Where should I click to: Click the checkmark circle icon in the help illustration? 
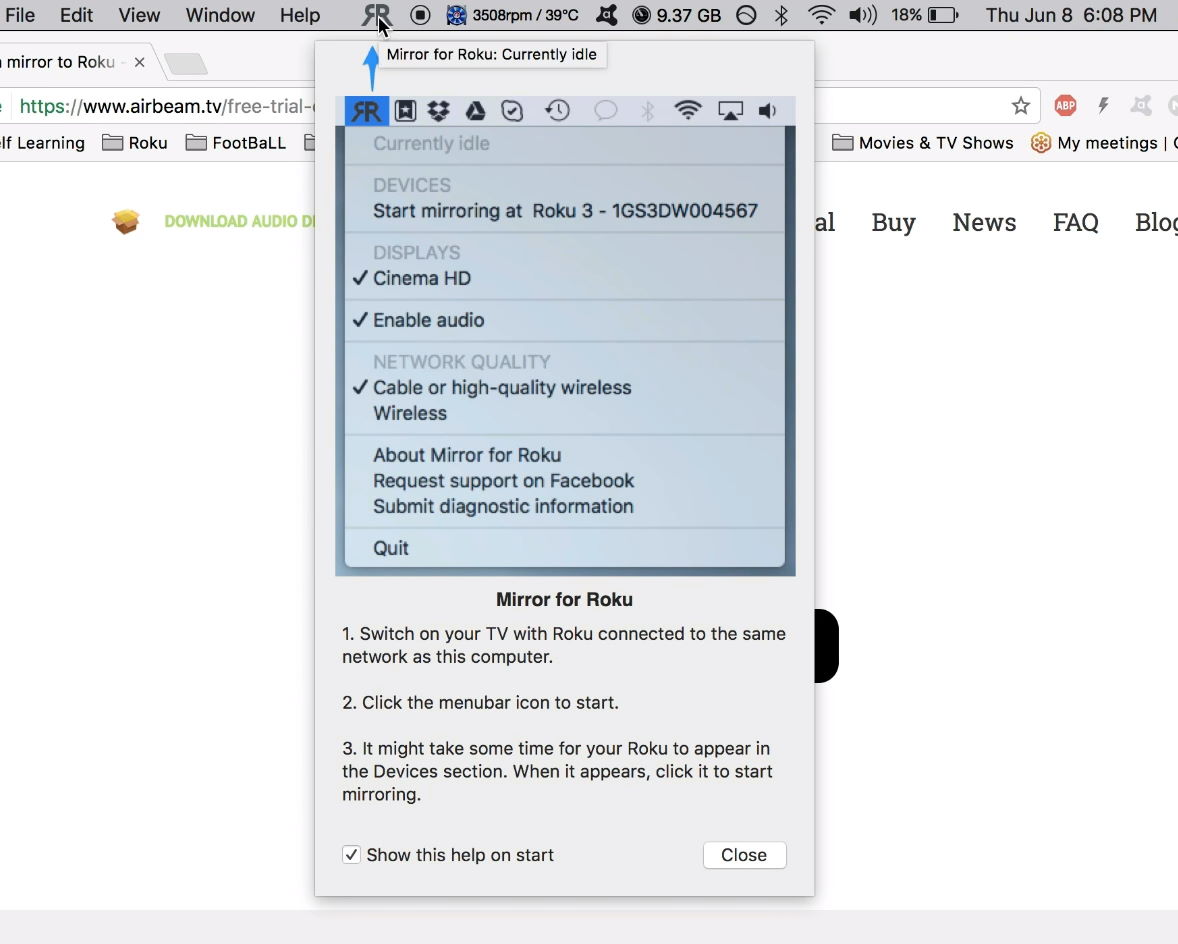(512, 111)
